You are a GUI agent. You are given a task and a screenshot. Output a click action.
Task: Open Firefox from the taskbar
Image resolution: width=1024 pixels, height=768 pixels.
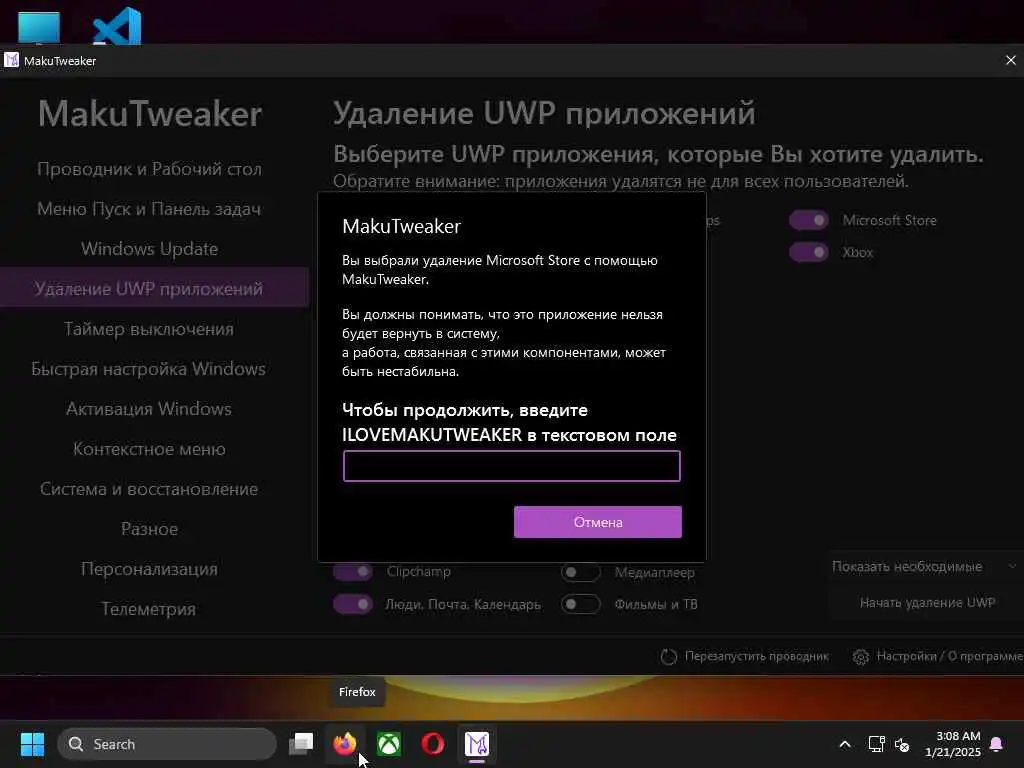tap(345, 744)
